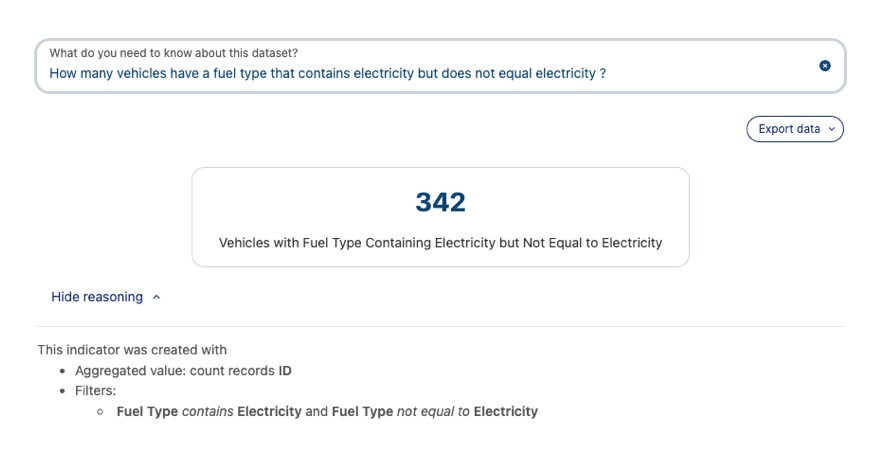Screen dimensions: 888x460
Task: Click the chevron arrow on Export data
Action: tap(832, 129)
